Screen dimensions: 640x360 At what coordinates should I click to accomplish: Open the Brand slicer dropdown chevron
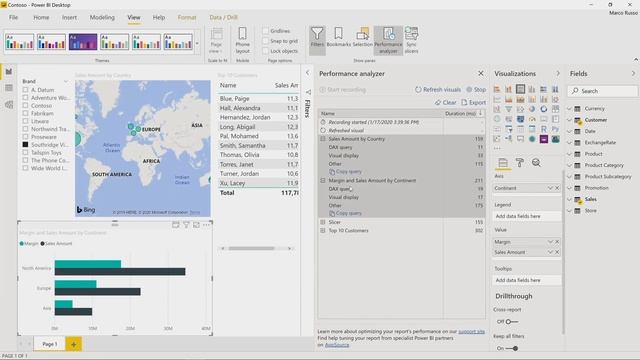pyautogui.click(x=66, y=81)
